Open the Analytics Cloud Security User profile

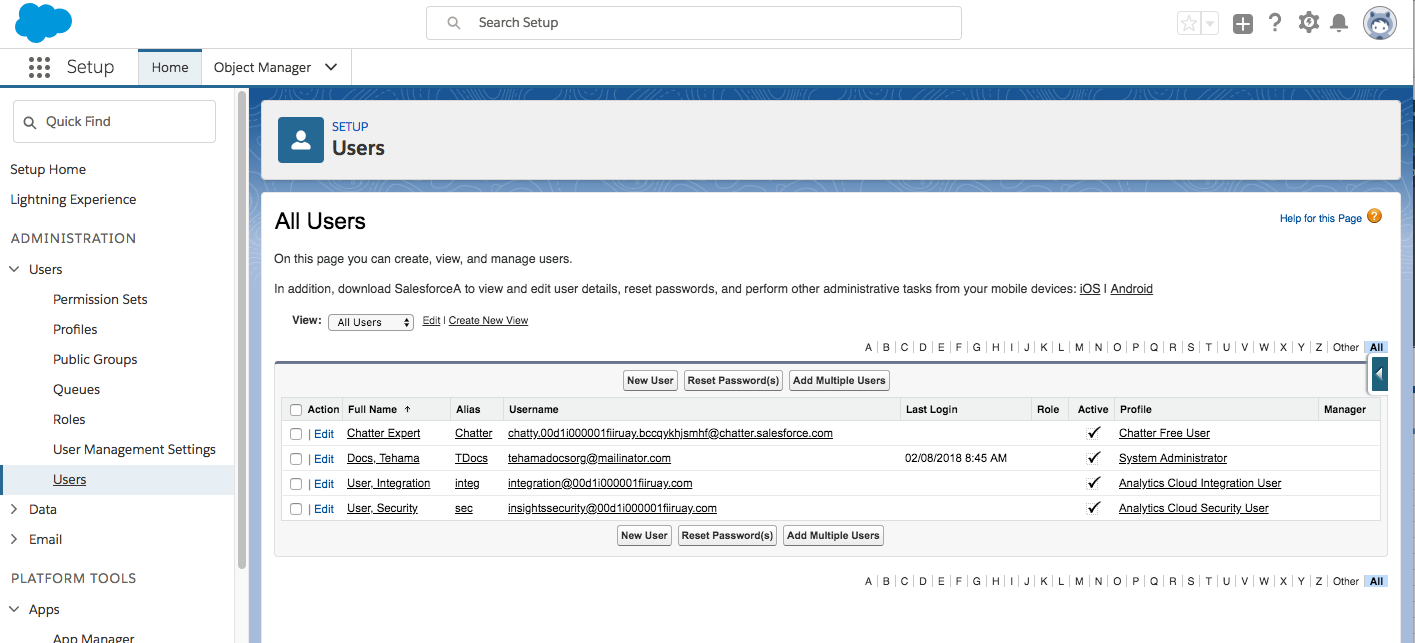pos(1193,508)
